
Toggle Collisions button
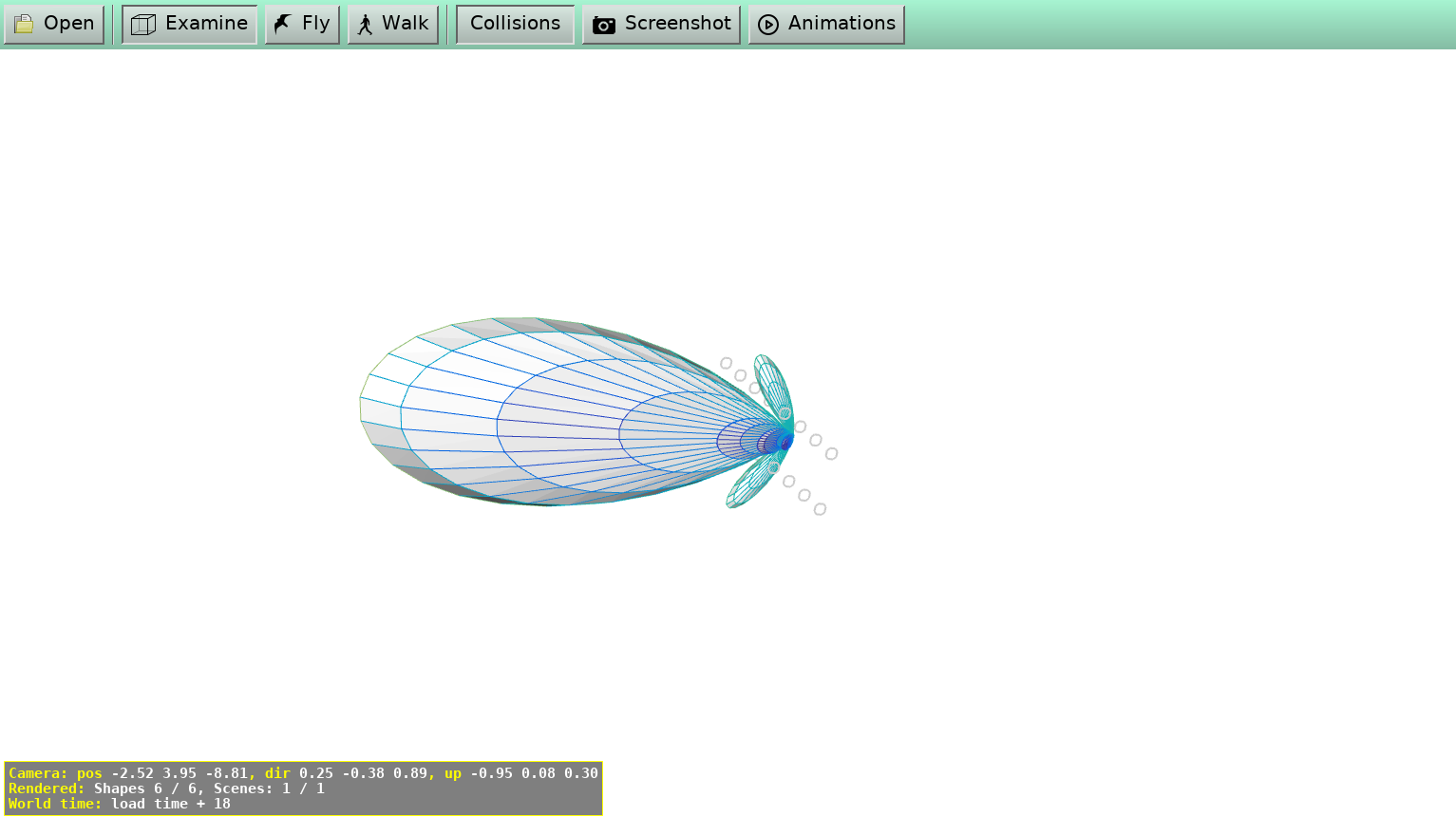coord(515,24)
